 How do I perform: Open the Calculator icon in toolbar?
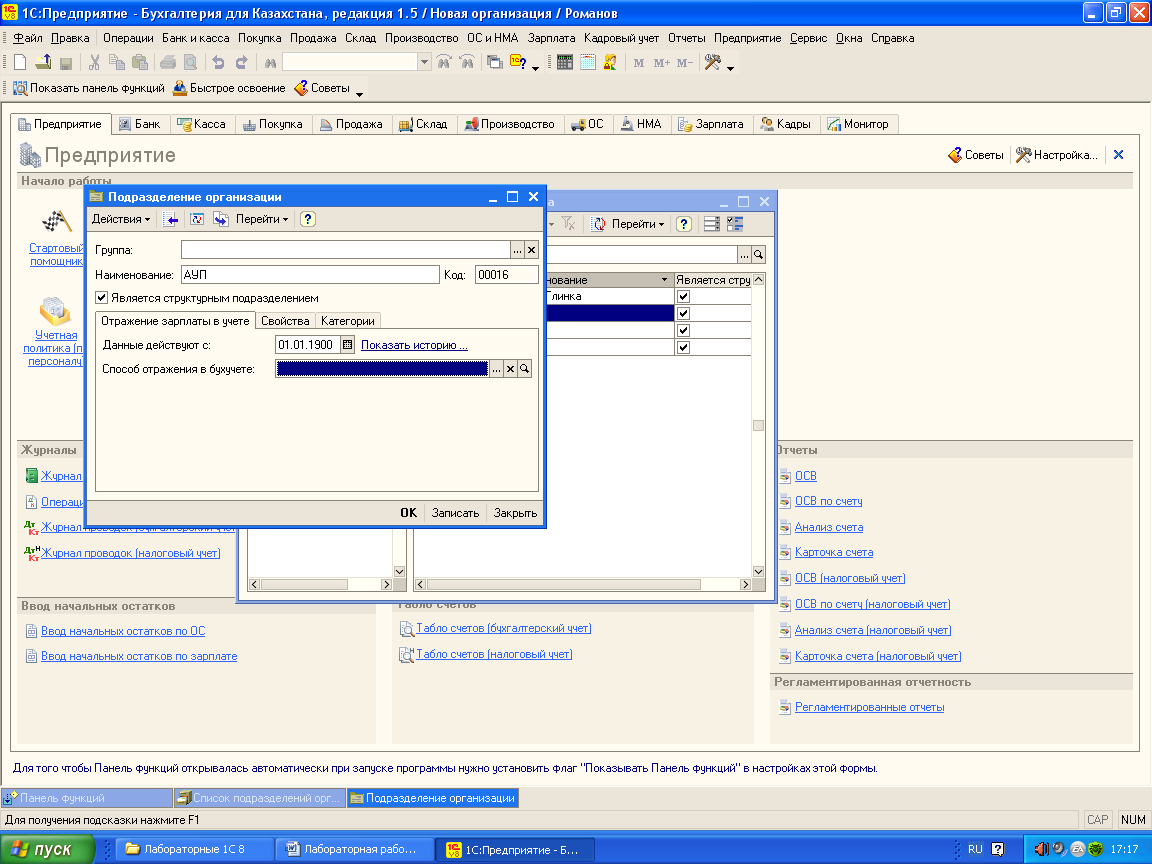[564, 63]
